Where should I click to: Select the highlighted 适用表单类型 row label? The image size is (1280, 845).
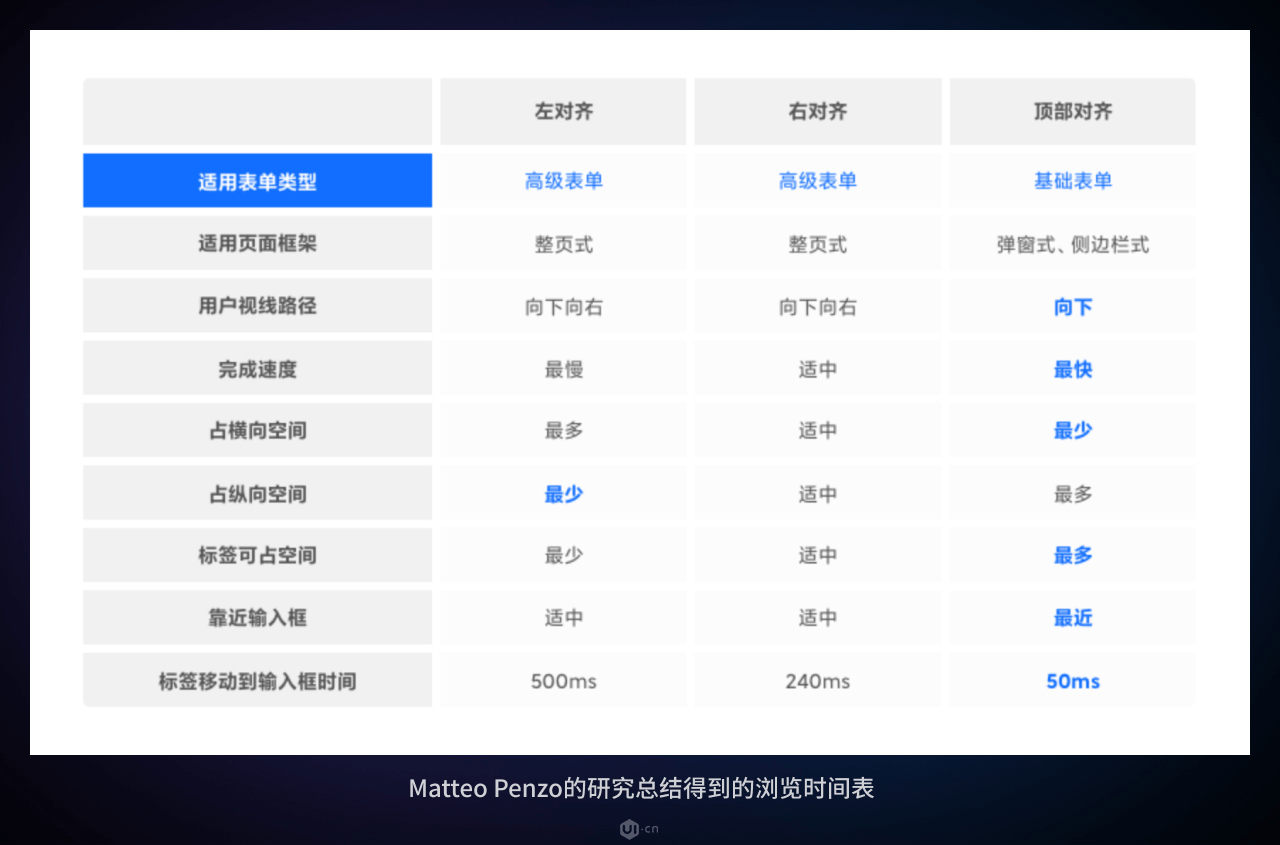coord(257,181)
